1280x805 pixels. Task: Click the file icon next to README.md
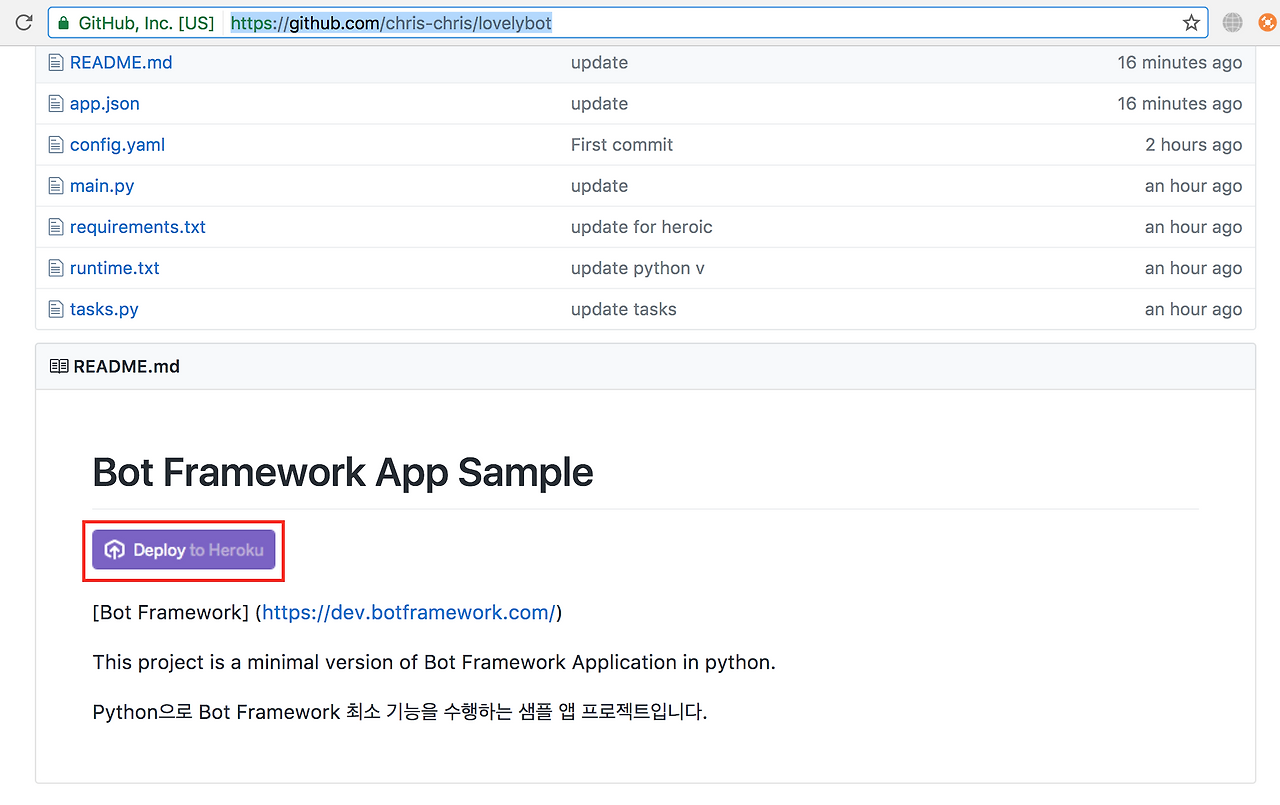(x=56, y=62)
